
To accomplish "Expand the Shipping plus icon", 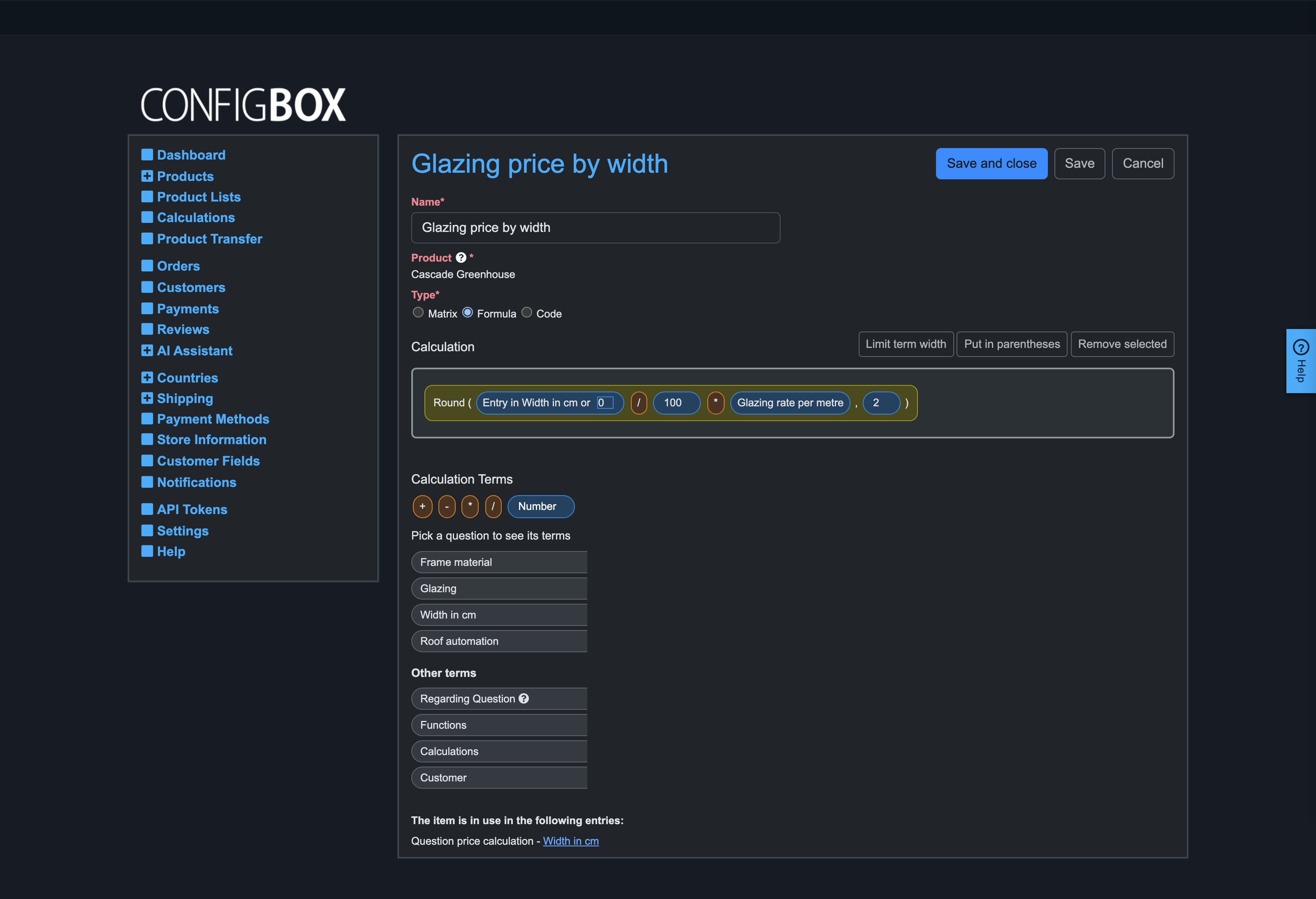I will [x=147, y=398].
